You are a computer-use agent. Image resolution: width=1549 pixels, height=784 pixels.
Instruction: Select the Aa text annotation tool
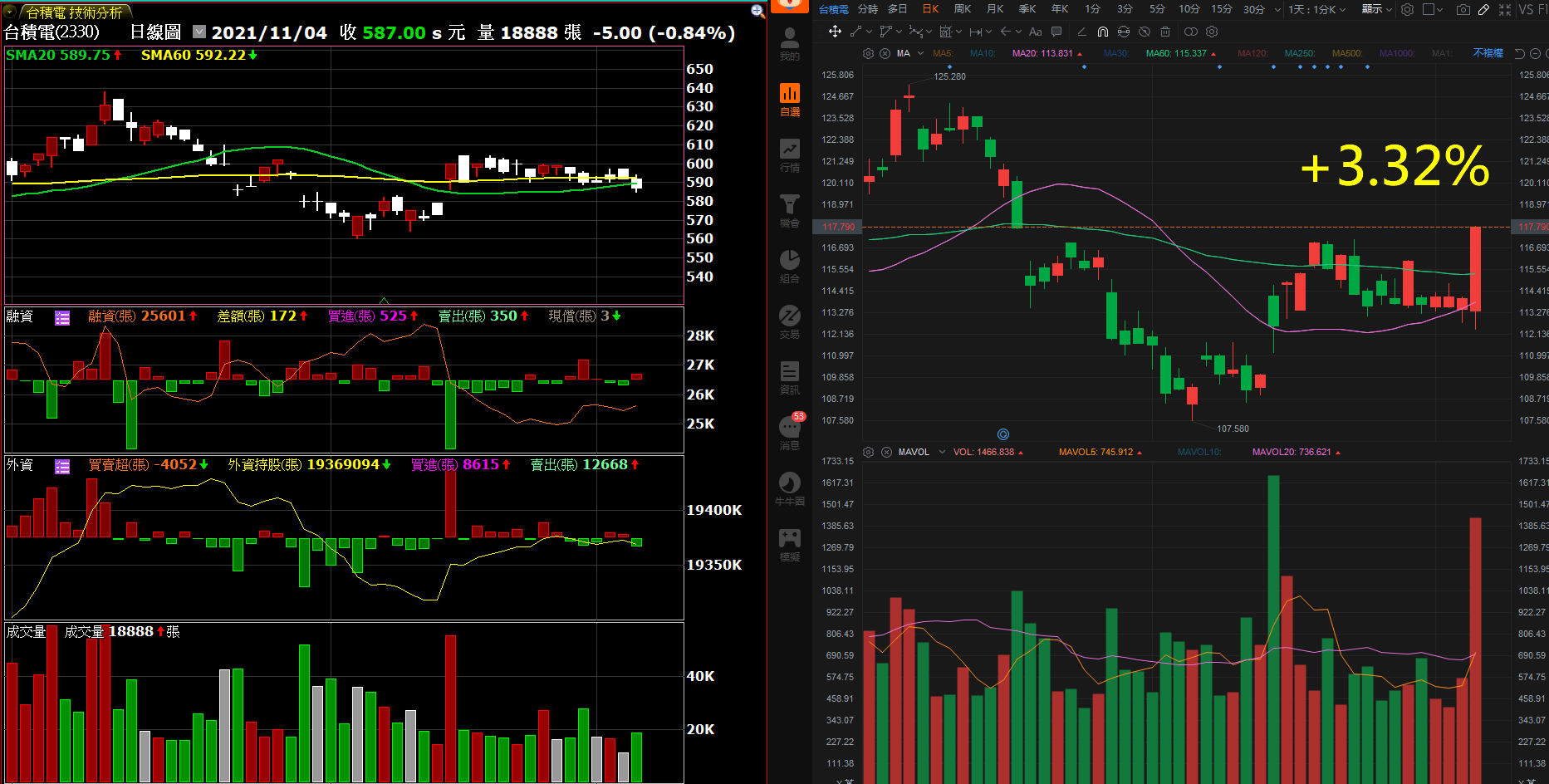point(1035,32)
